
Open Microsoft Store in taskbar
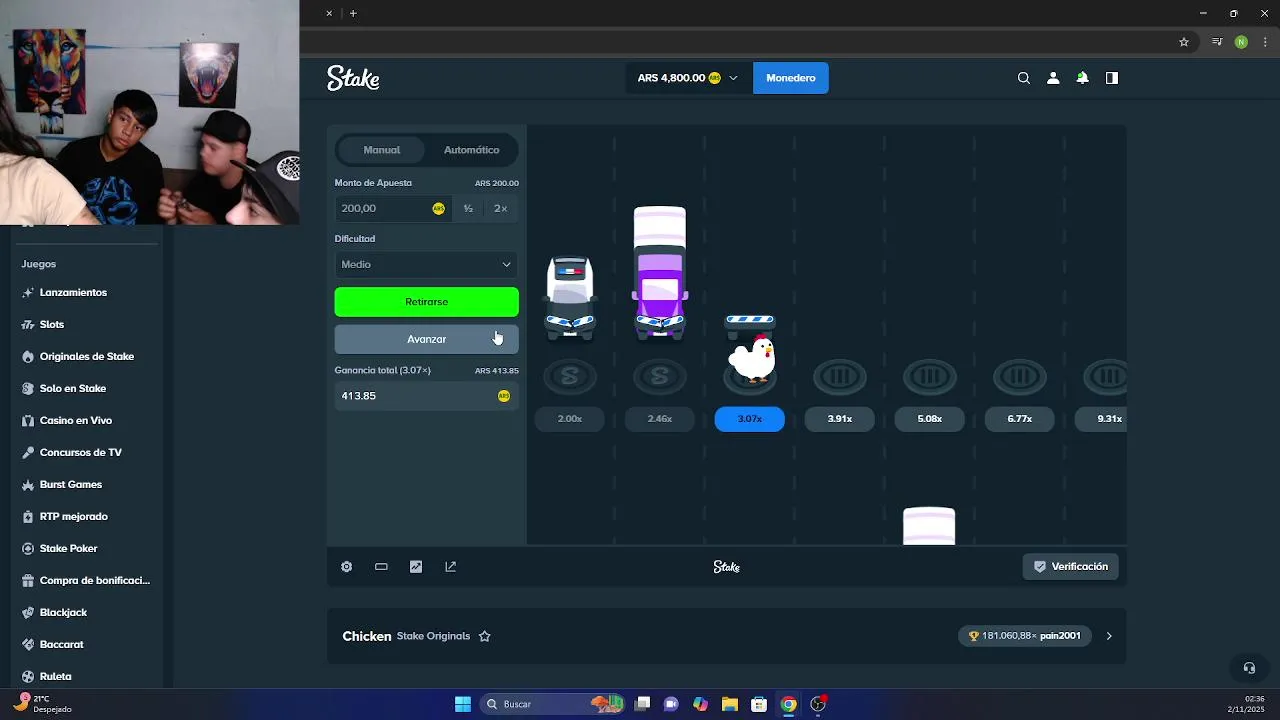[x=759, y=704]
